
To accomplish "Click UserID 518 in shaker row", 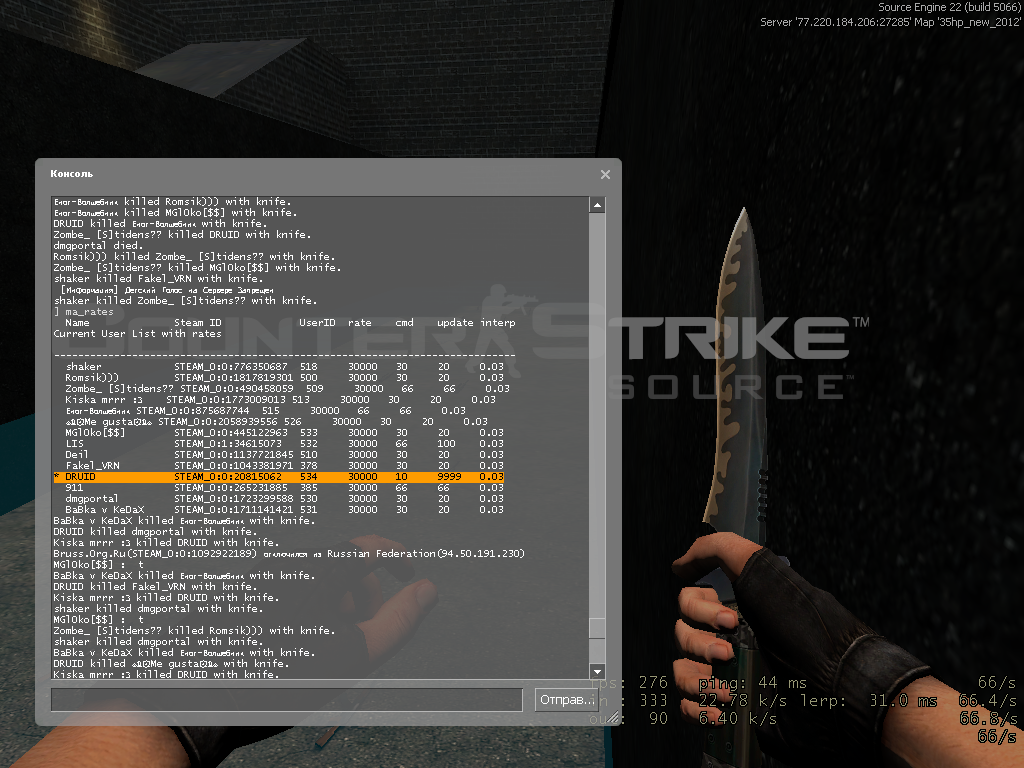I will (309, 366).
